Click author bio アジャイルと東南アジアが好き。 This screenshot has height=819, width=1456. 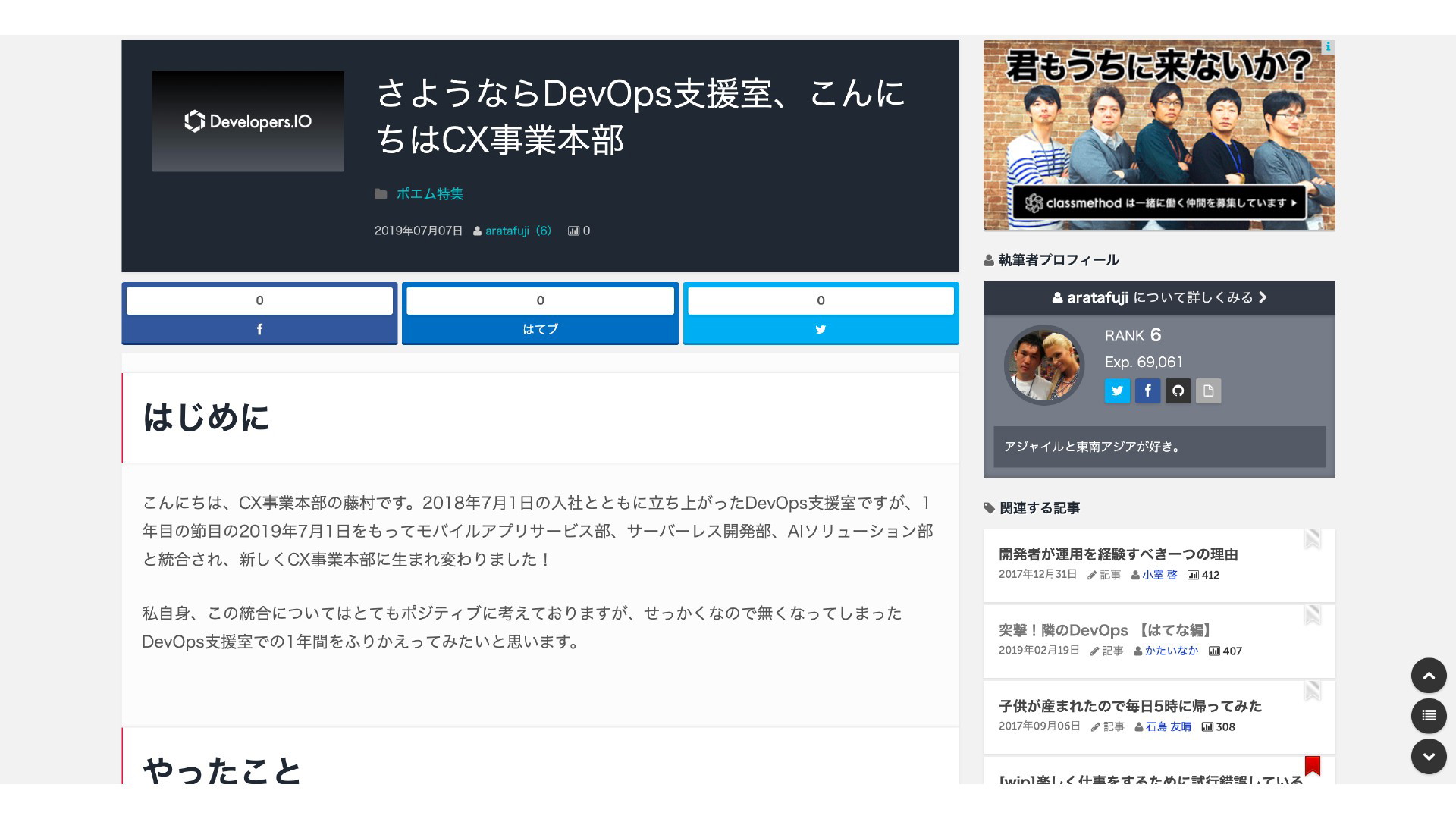click(1093, 447)
